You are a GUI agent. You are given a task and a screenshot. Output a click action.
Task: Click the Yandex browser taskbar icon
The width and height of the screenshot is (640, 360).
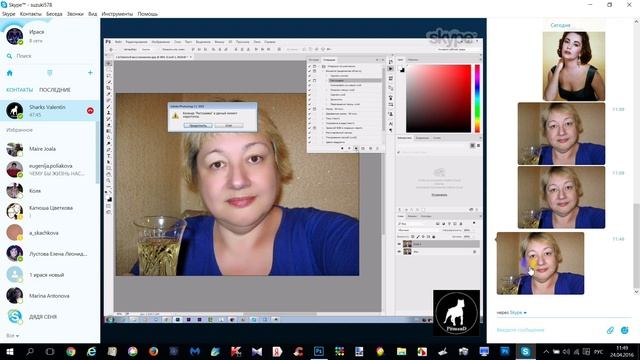coord(277,351)
